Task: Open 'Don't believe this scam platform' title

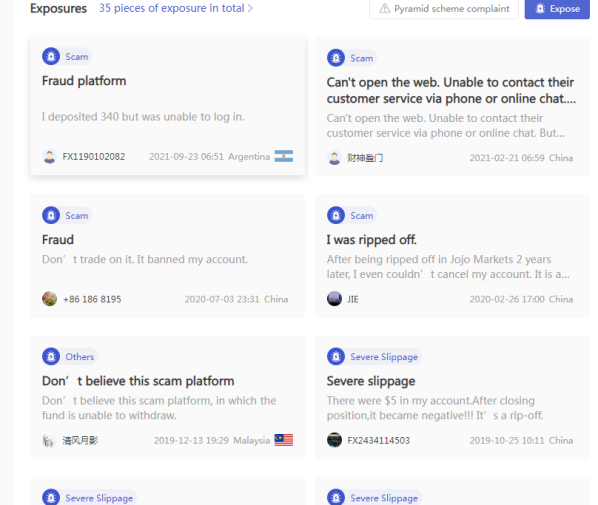Action: (138, 381)
